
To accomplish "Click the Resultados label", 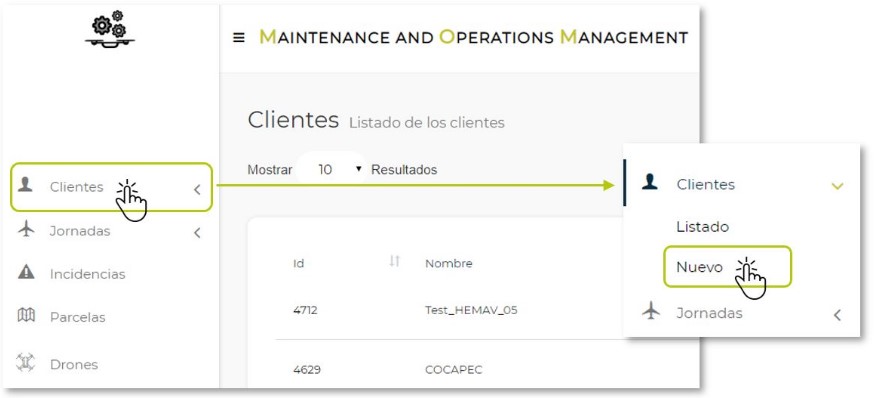I will (404, 169).
